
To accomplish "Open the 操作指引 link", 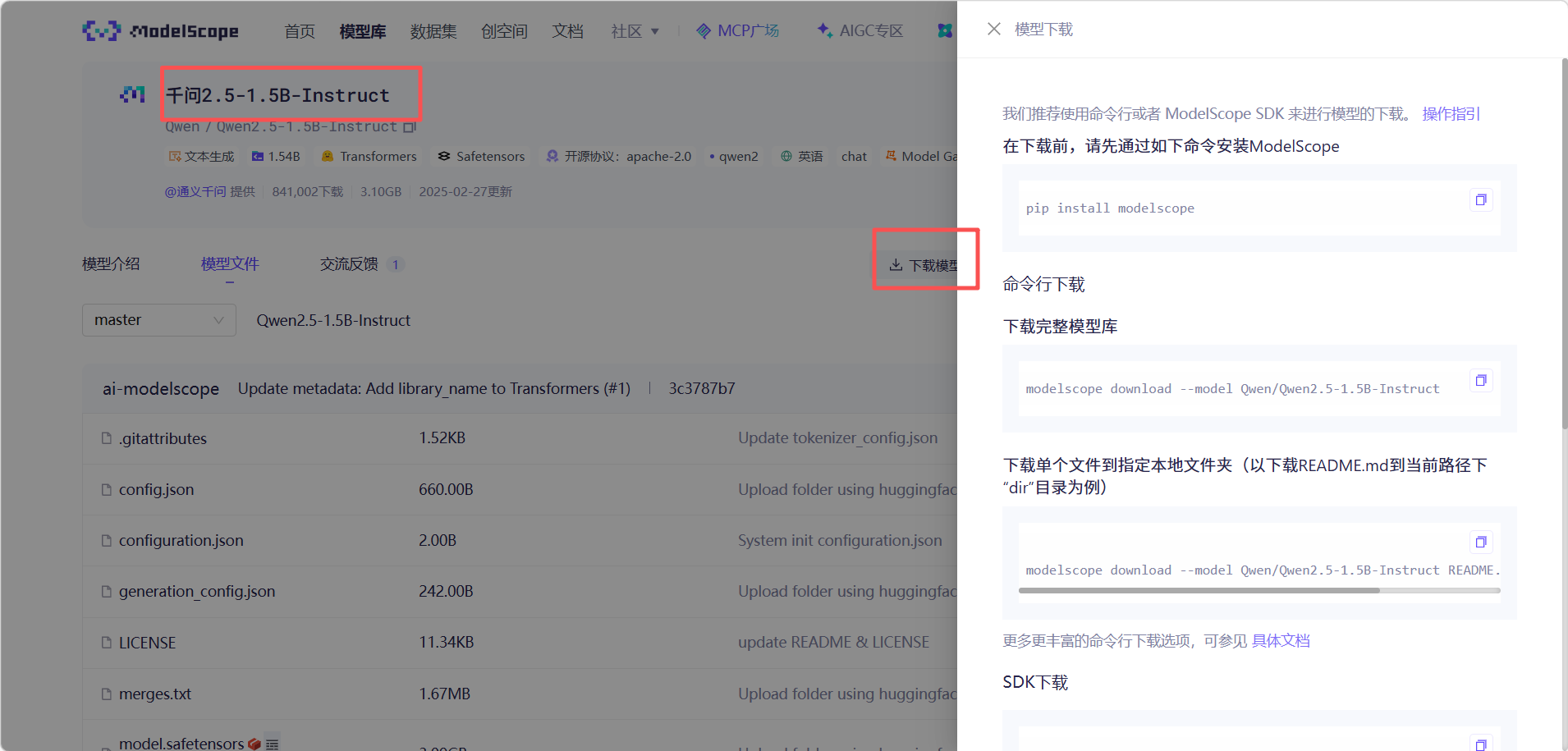I will (1451, 114).
